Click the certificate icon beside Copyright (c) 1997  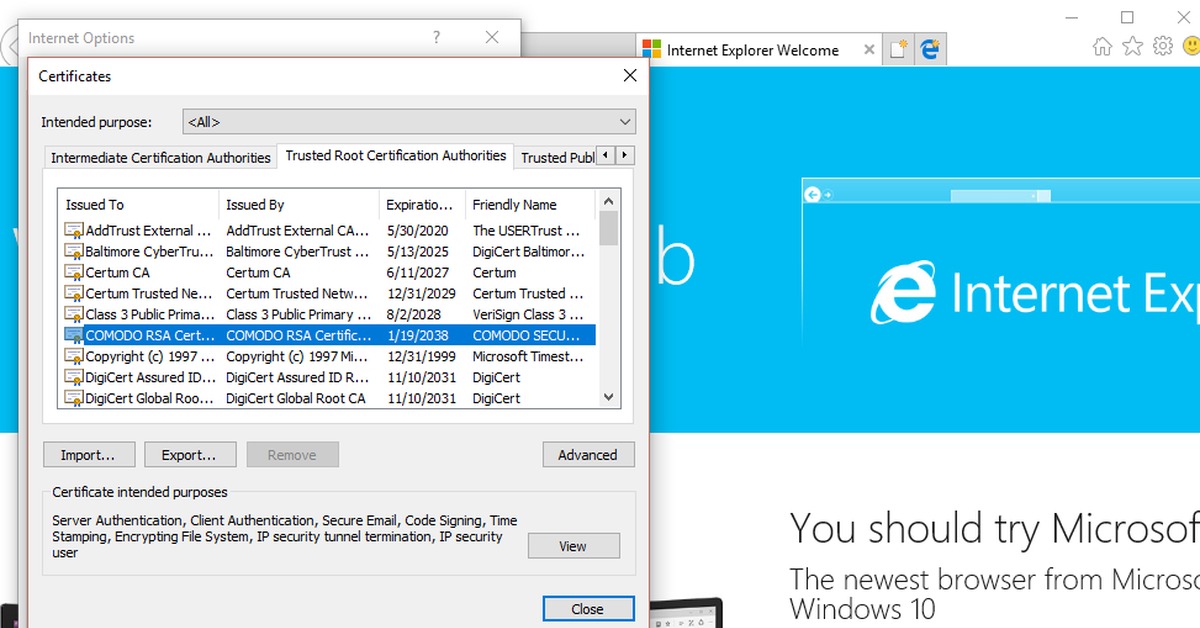pyautogui.click(x=74, y=357)
